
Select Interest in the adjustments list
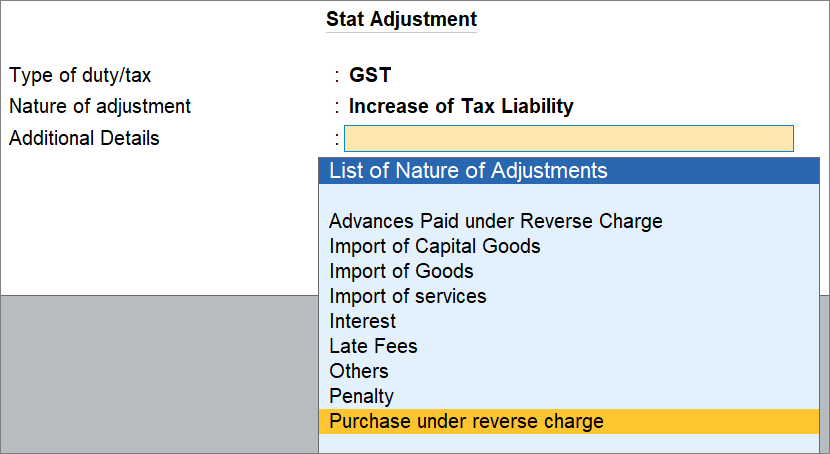[362, 321]
